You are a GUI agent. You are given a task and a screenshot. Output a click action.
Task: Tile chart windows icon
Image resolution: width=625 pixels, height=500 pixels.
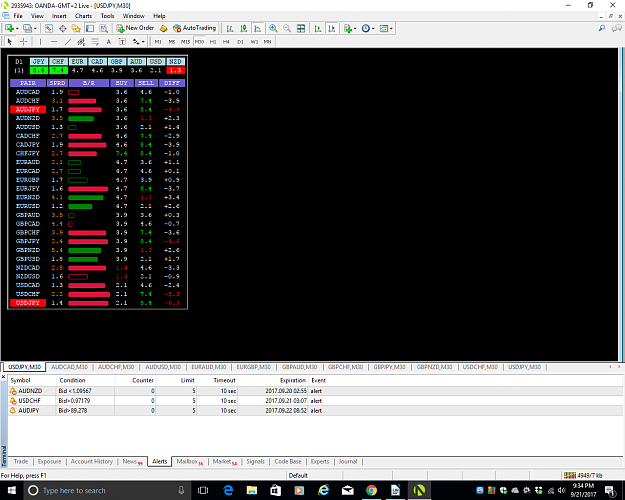301,28
